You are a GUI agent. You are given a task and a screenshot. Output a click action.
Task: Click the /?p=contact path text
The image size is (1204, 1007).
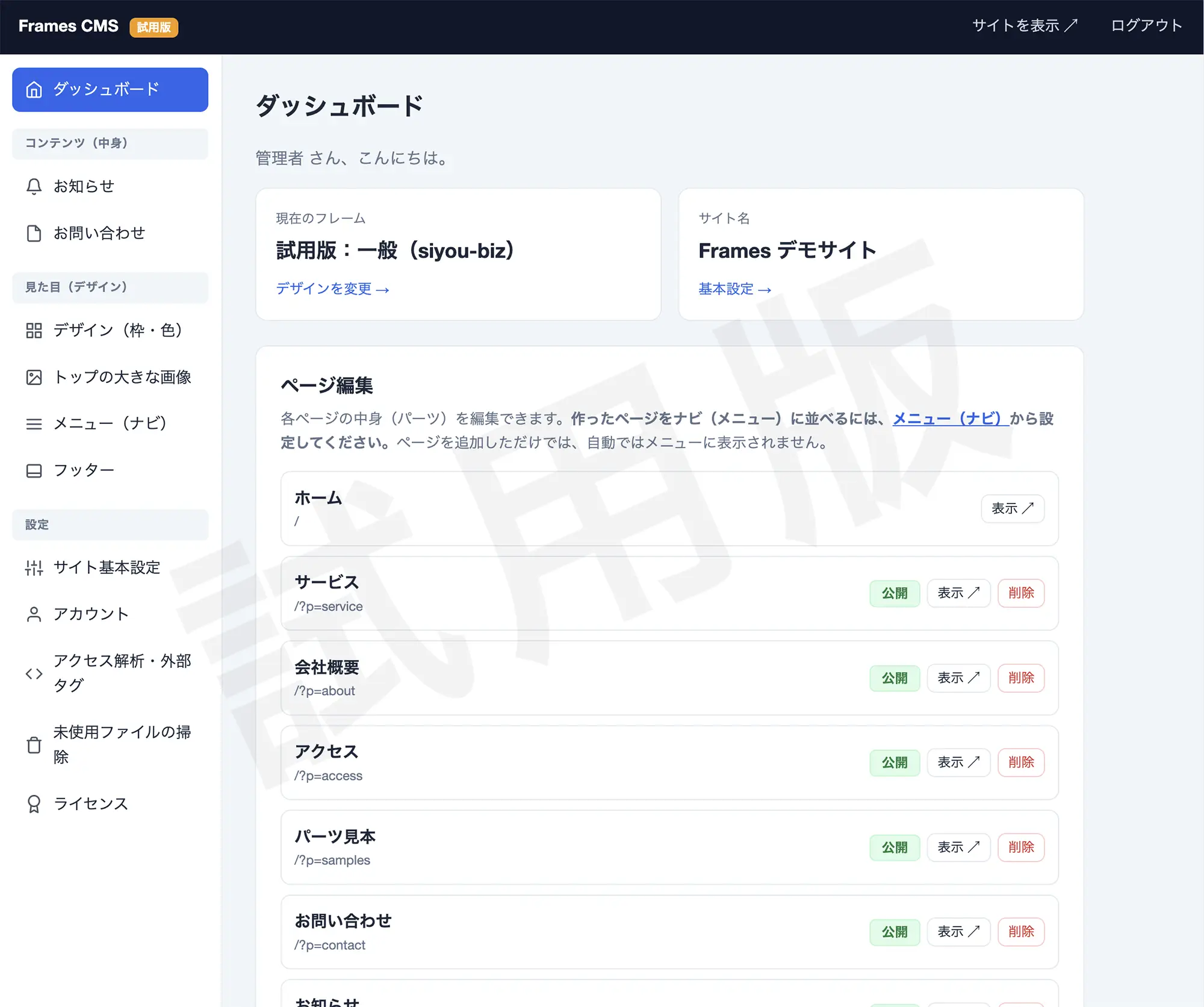(x=330, y=946)
